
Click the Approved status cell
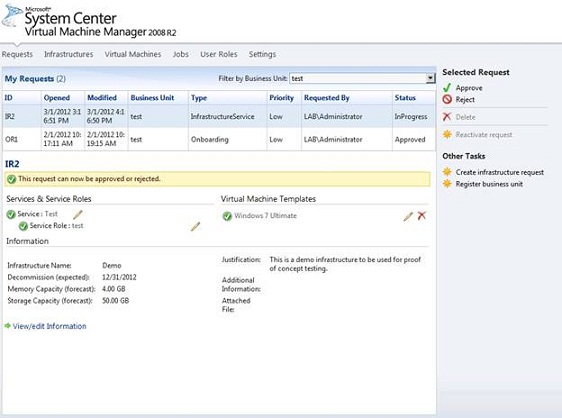tap(410, 139)
